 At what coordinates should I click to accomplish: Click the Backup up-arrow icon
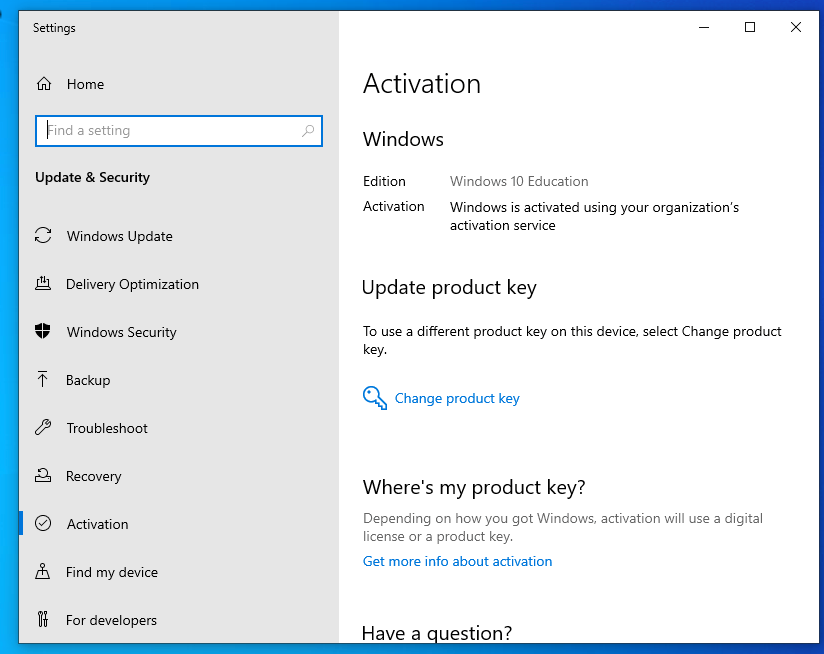point(43,379)
